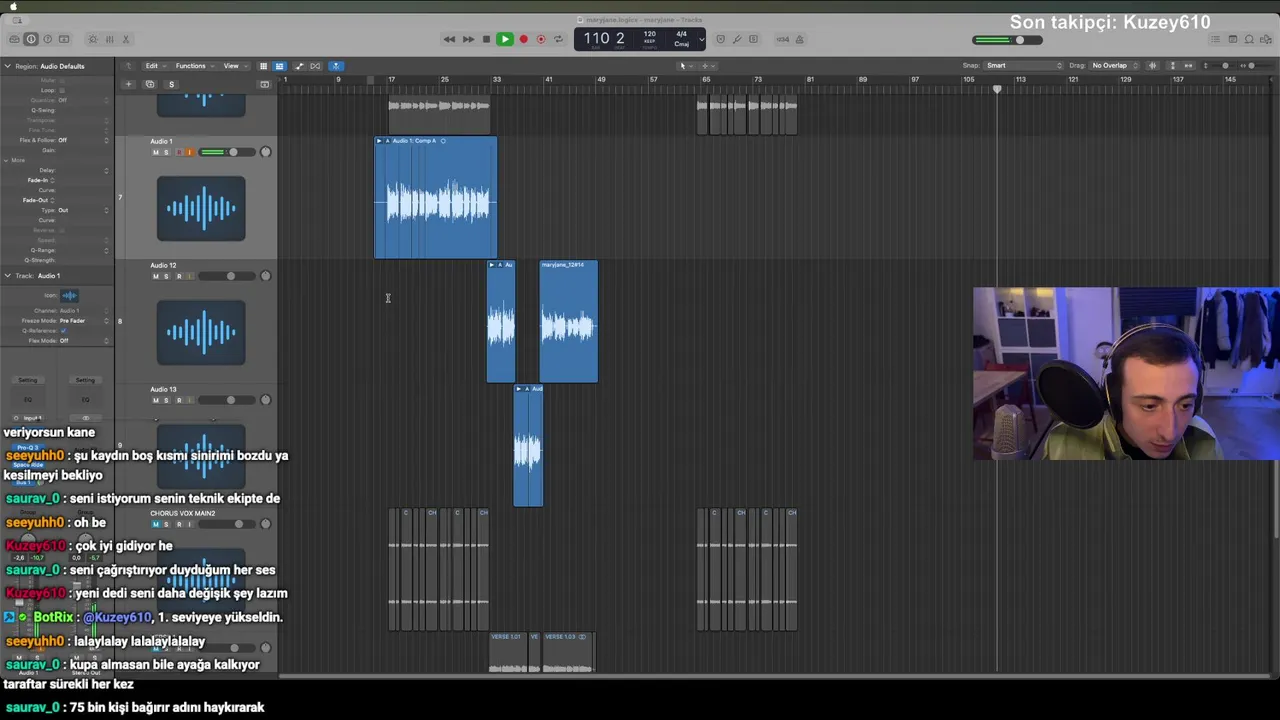Open the Freeze Mode Pre Fader dropdown
The width and height of the screenshot is (1280, 720).
84,320
